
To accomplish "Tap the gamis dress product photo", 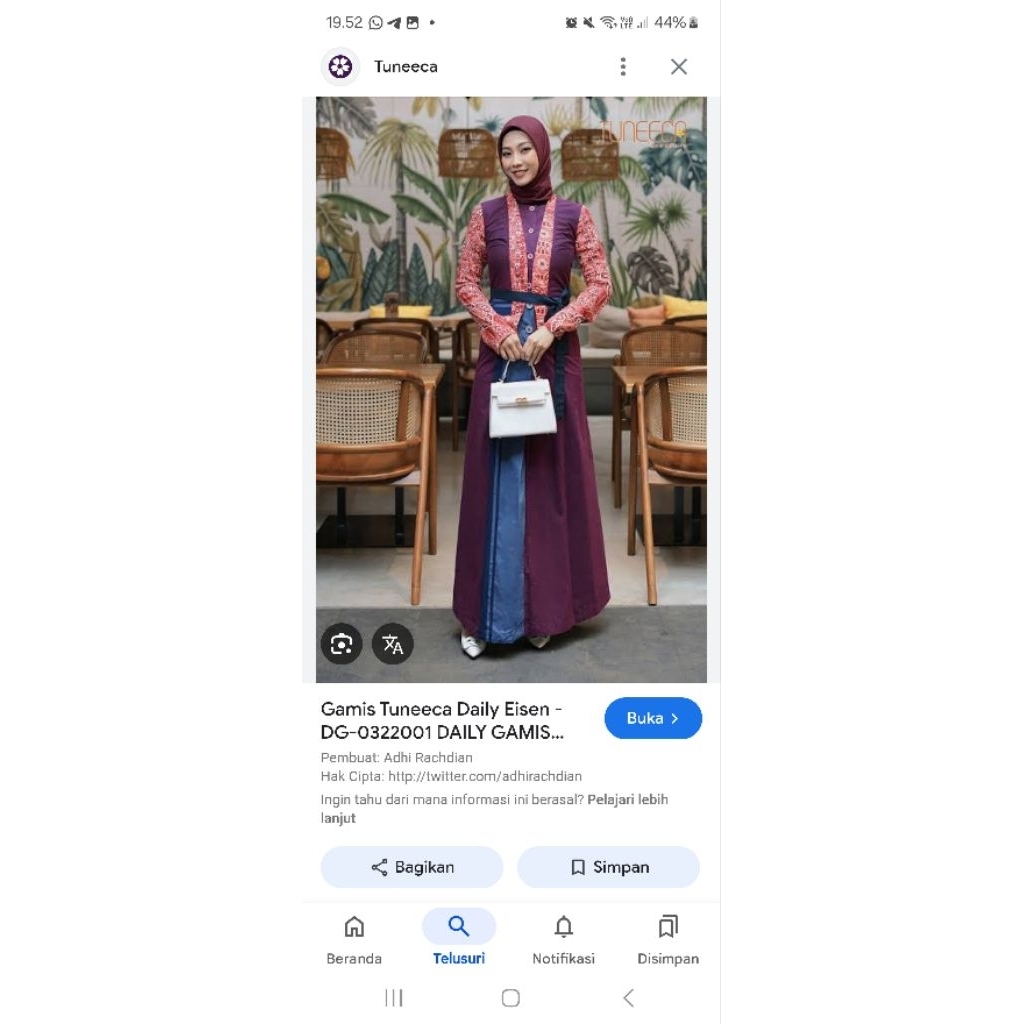I will click(x=511, y=389).
